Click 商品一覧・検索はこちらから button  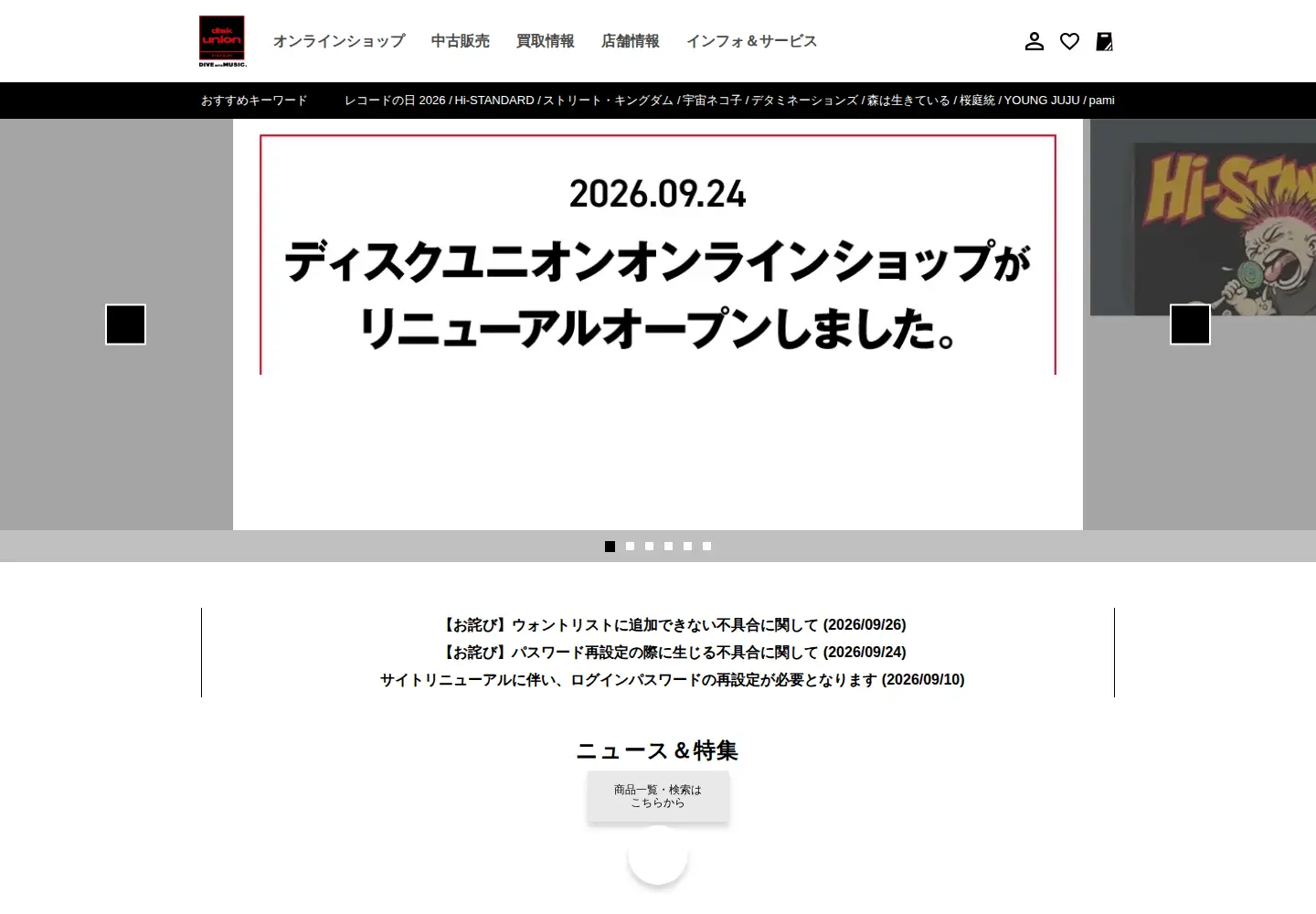click(658, 796)
